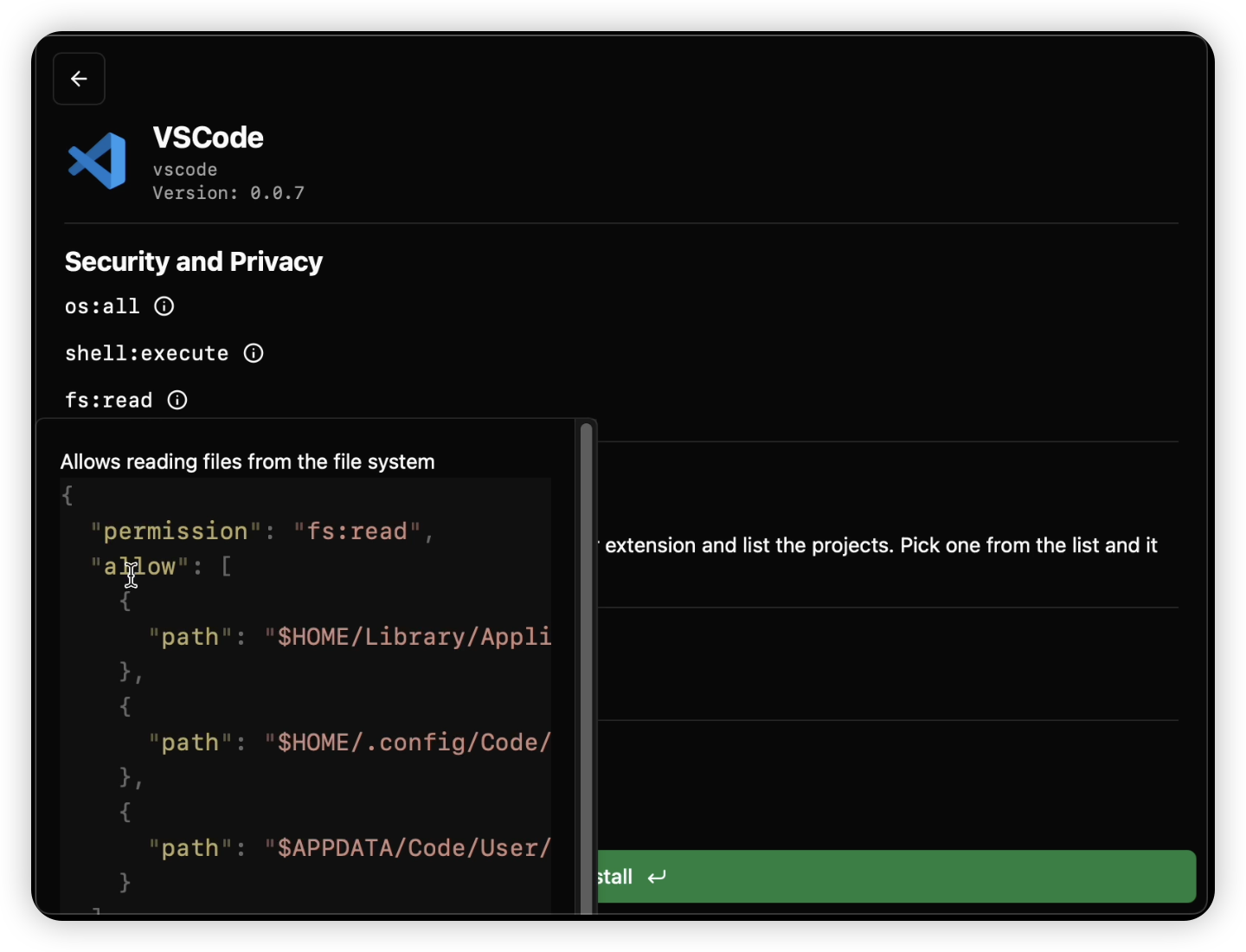Click the shell:execute permission label

pyautogui.click(x=147, y=353)
